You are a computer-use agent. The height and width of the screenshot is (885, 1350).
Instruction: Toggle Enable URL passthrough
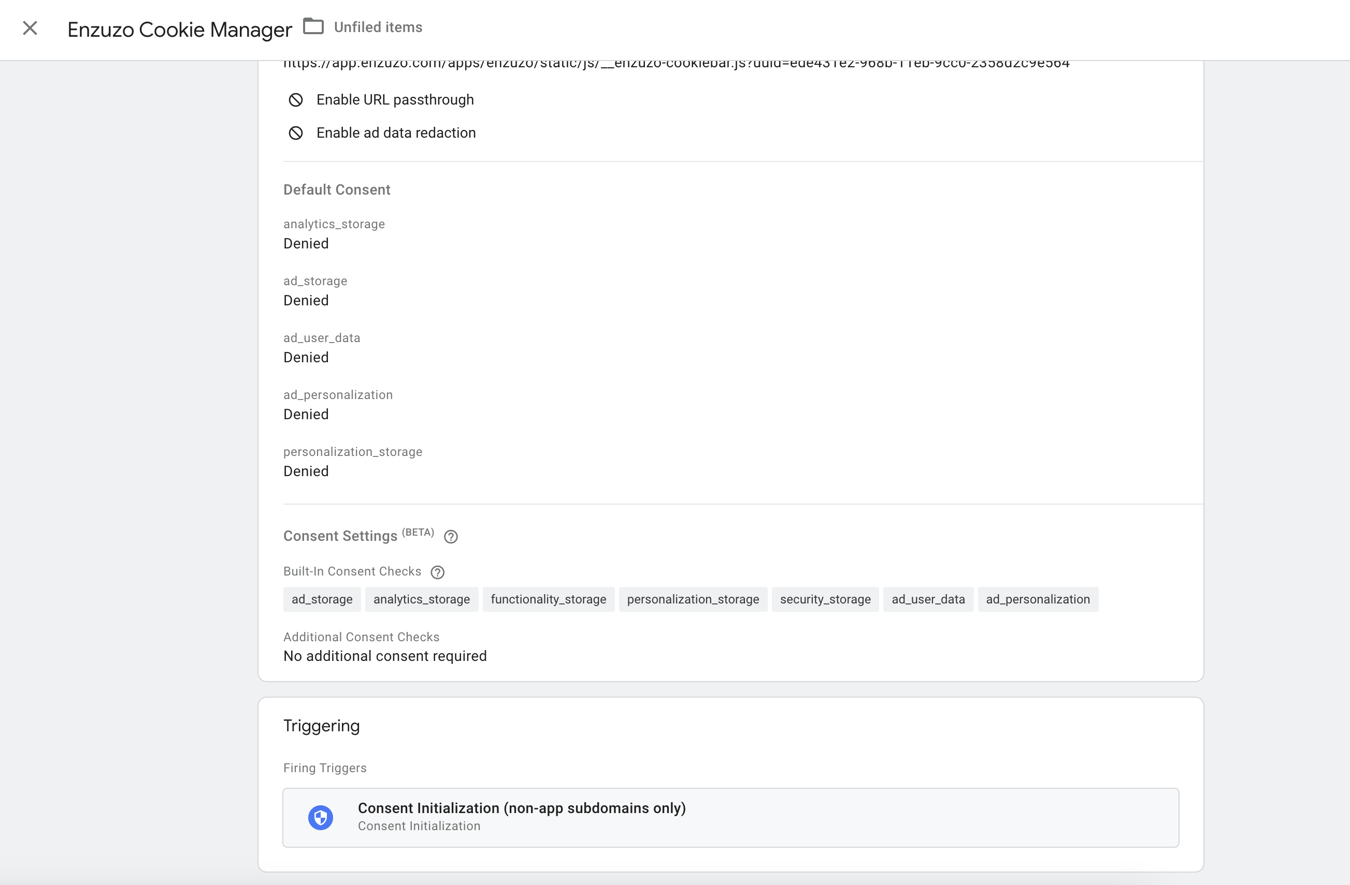coord(395,99)
